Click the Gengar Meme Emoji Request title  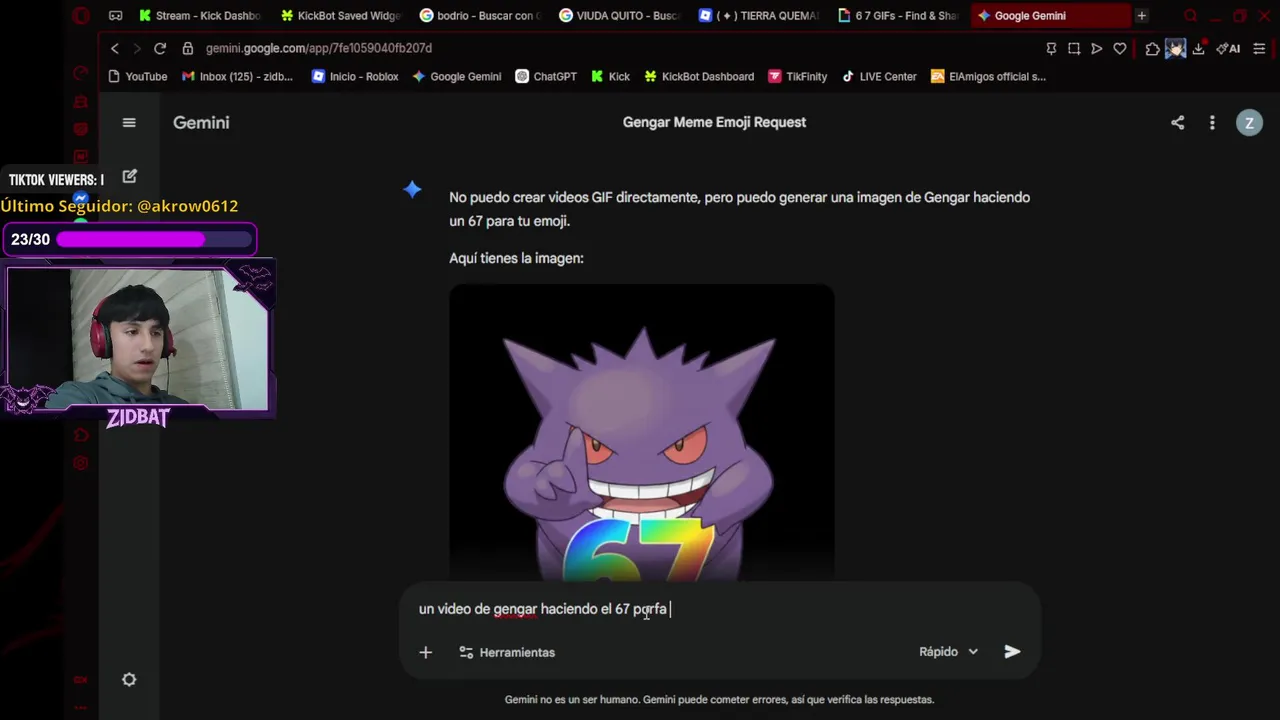click(714, 122)
